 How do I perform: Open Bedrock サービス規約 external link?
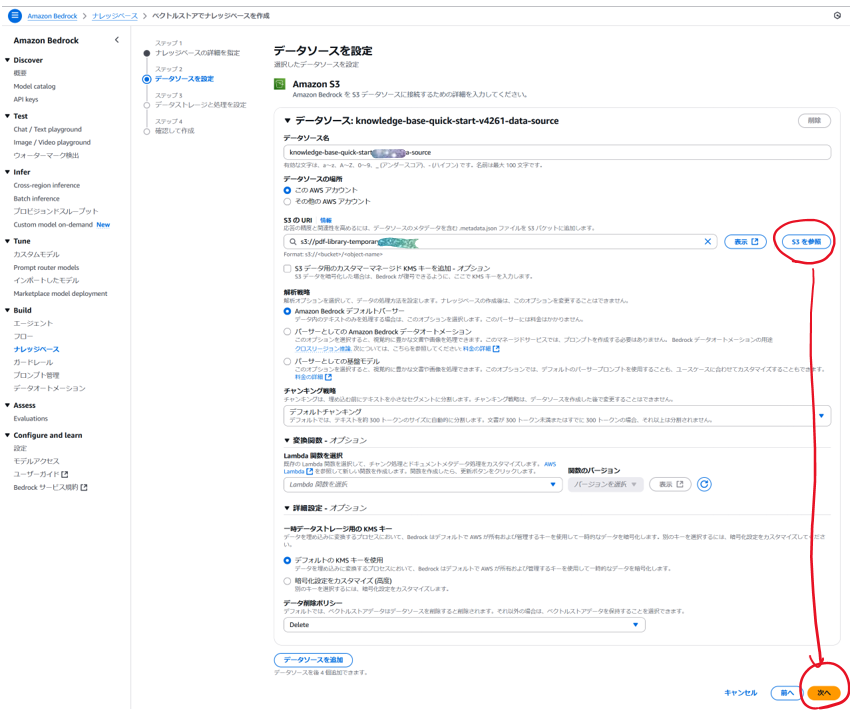coord(50,487)
